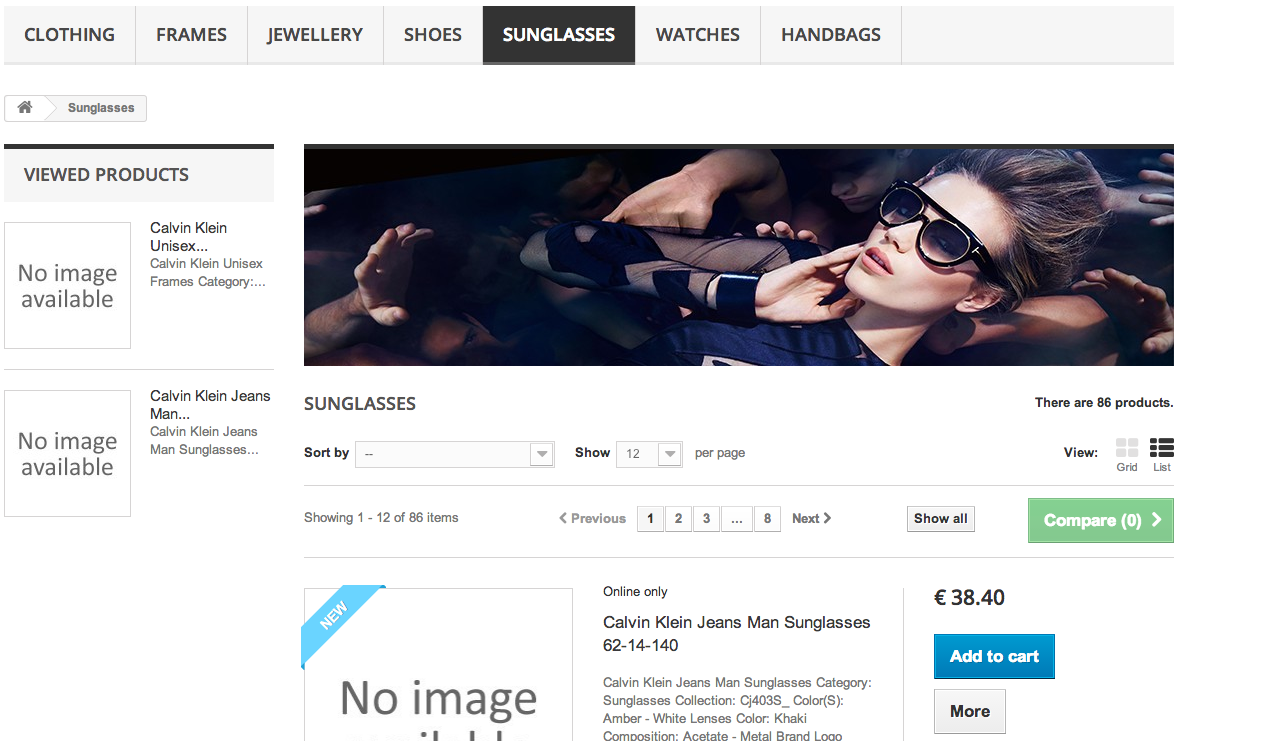Open the Shoes category tab
This screenshot has width=1287, height=741.
pos(433,35)
